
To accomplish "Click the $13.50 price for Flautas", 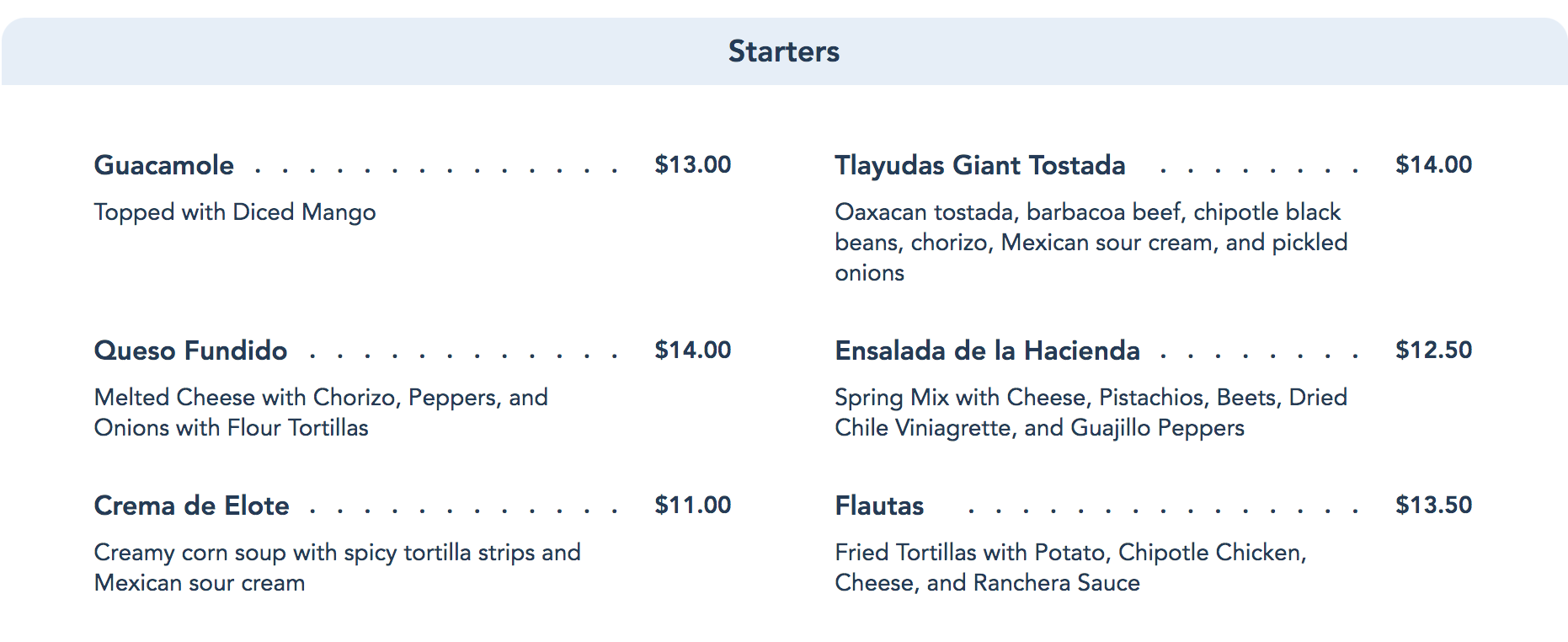I will click(x=1433, y=505).
